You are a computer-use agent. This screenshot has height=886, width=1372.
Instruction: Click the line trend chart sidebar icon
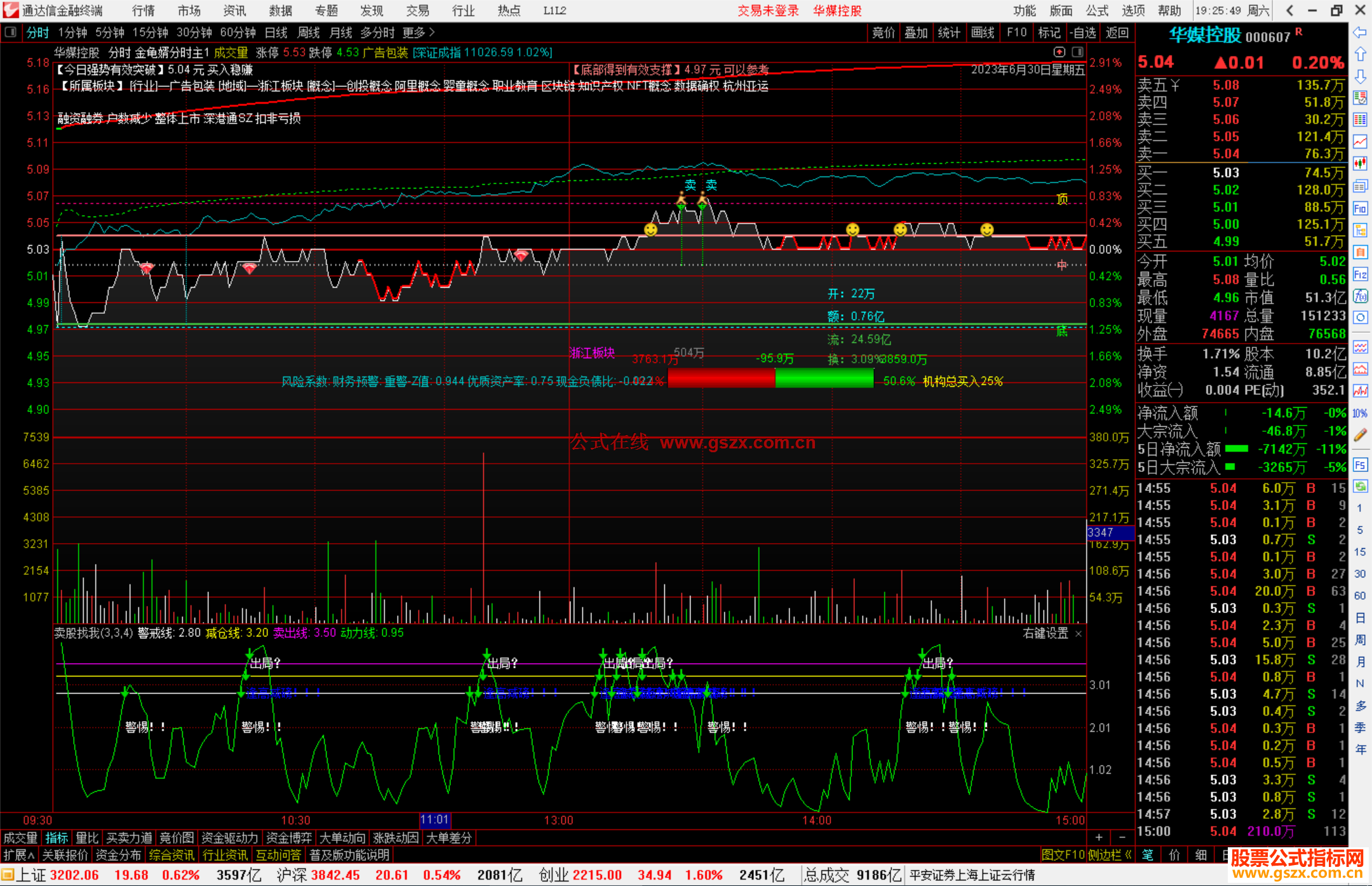pos(1360,141)
